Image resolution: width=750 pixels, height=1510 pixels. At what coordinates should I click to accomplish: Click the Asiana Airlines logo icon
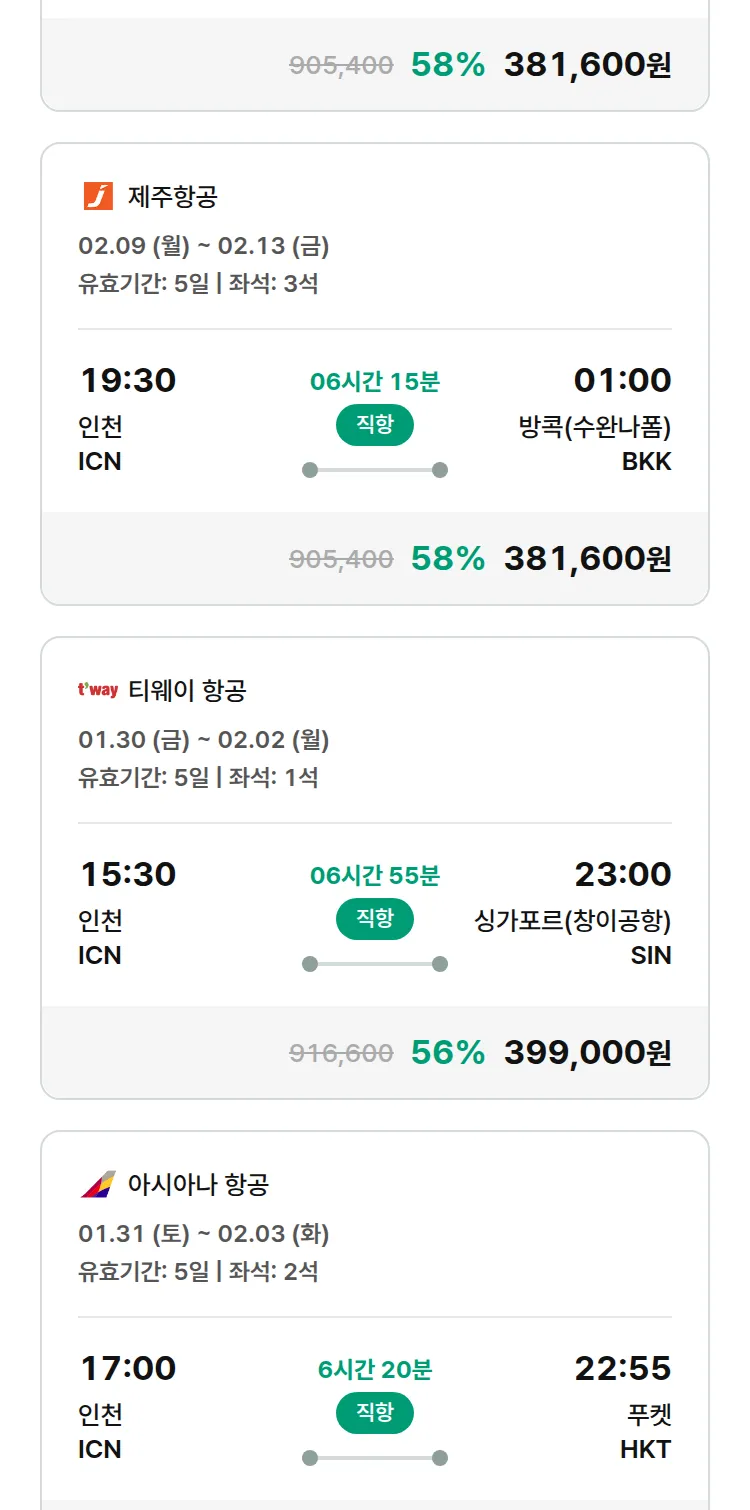[98, 1184]
